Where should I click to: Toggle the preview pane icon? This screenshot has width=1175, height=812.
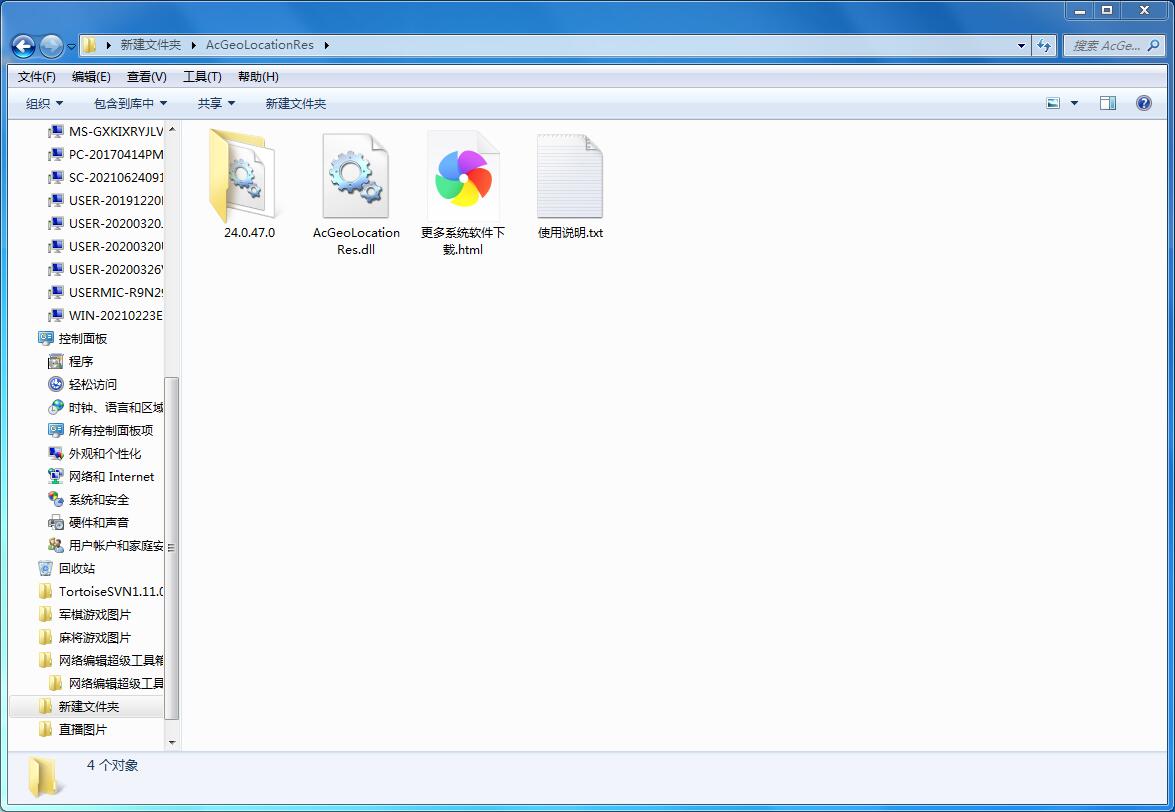(x=1108, y=103)
